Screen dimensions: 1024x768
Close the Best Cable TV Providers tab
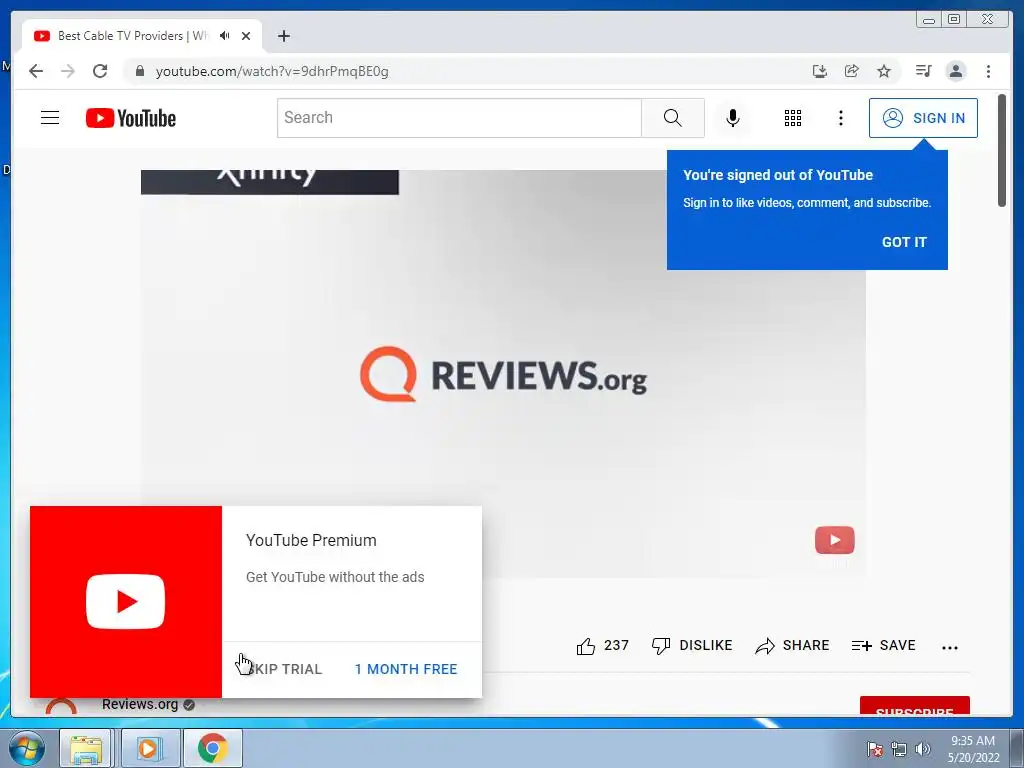click(x=246, y=36)
